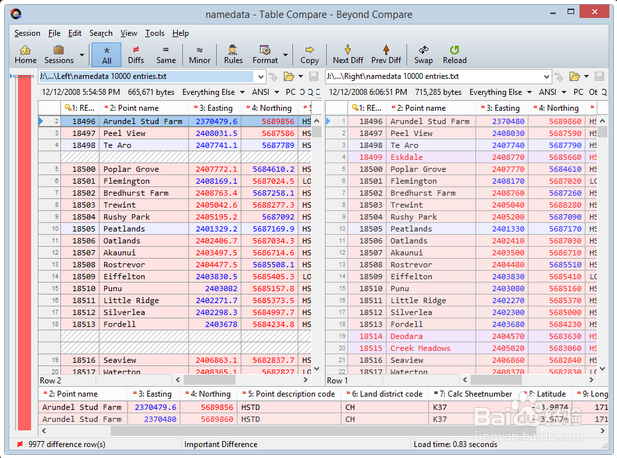
Task: Open the Session menu
Action: coord(27,33)
